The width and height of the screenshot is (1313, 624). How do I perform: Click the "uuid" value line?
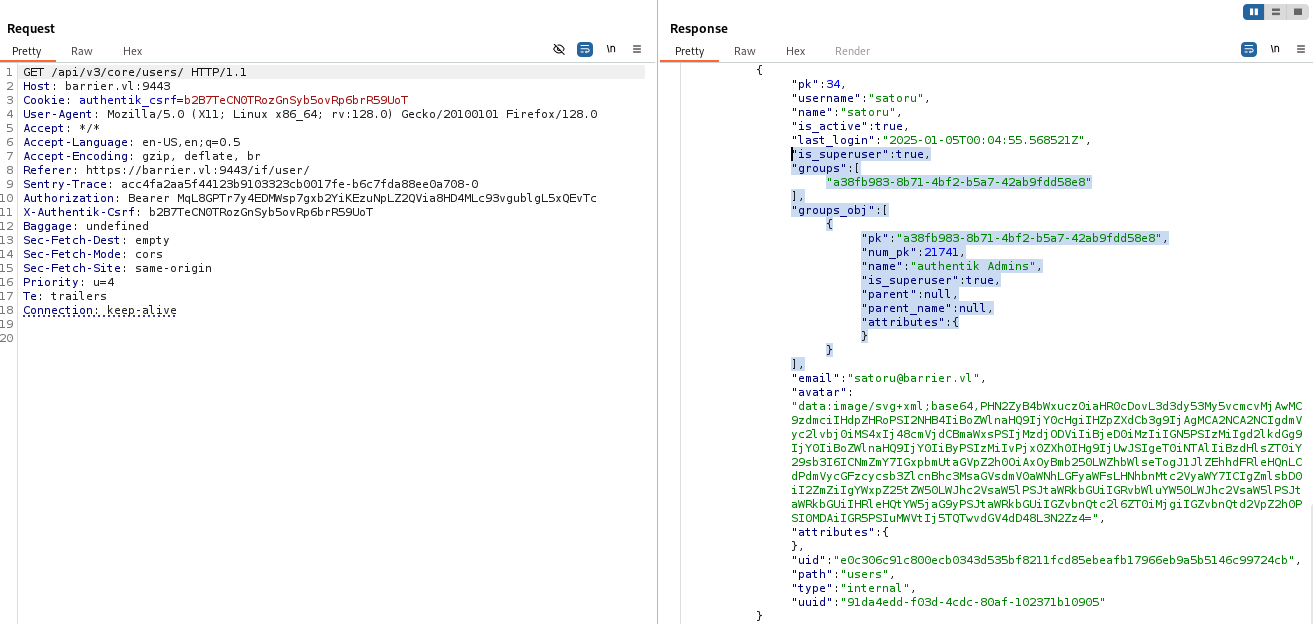[x=949, y=602]
